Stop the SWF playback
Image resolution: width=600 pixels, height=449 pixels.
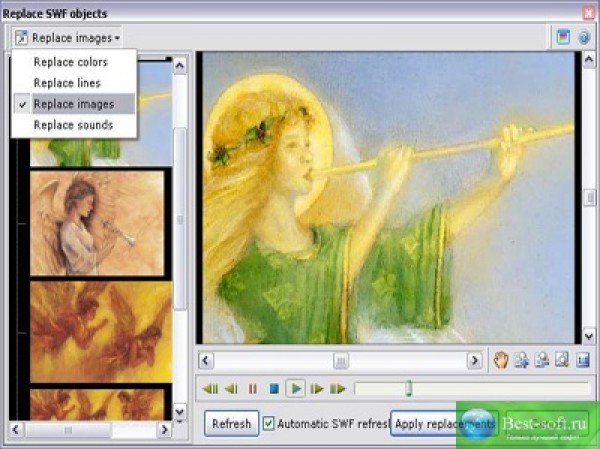coord(274,389)
